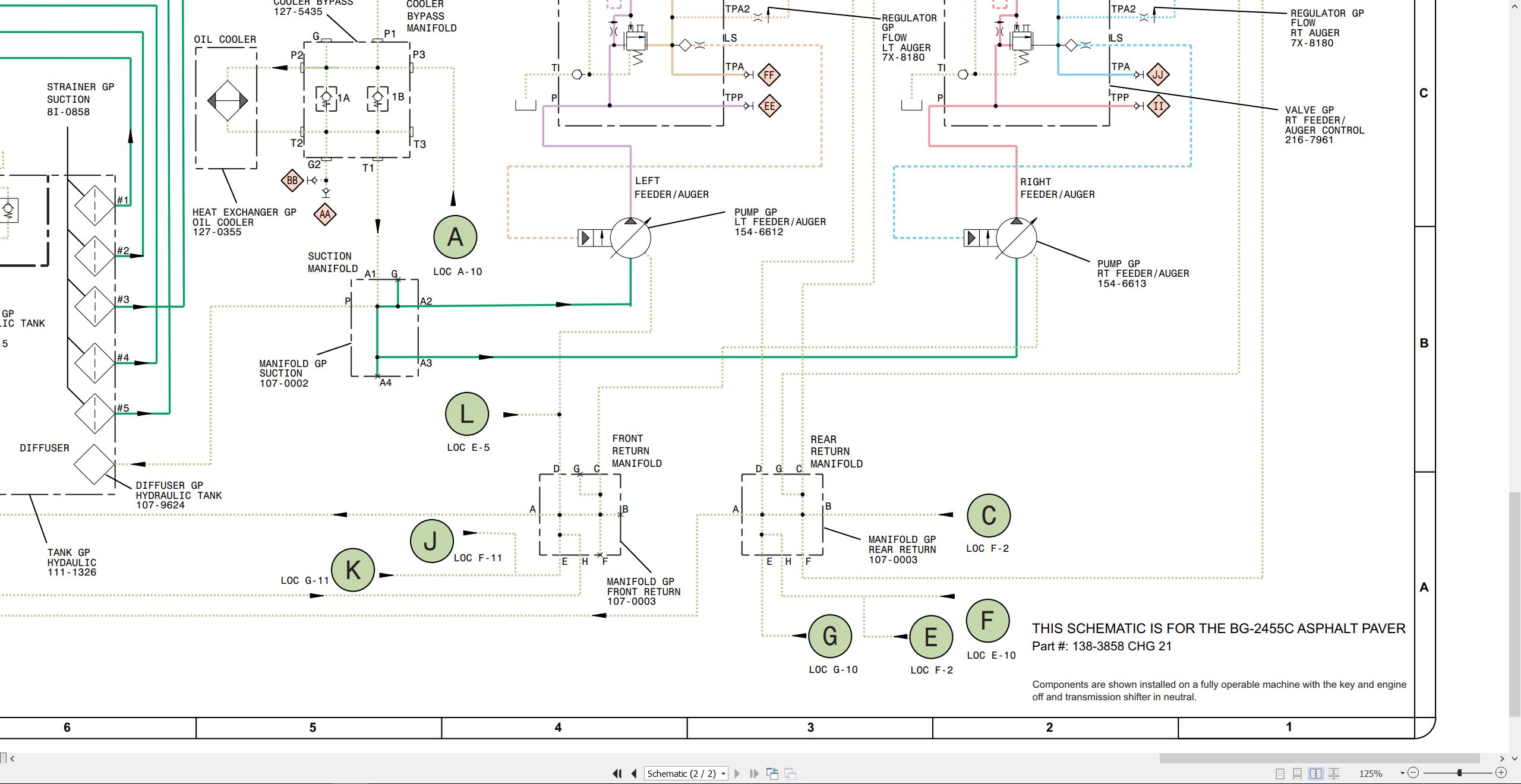Click green connector circle F
1521x784 pixels.
pyautogui.click(x=987, y=621)
